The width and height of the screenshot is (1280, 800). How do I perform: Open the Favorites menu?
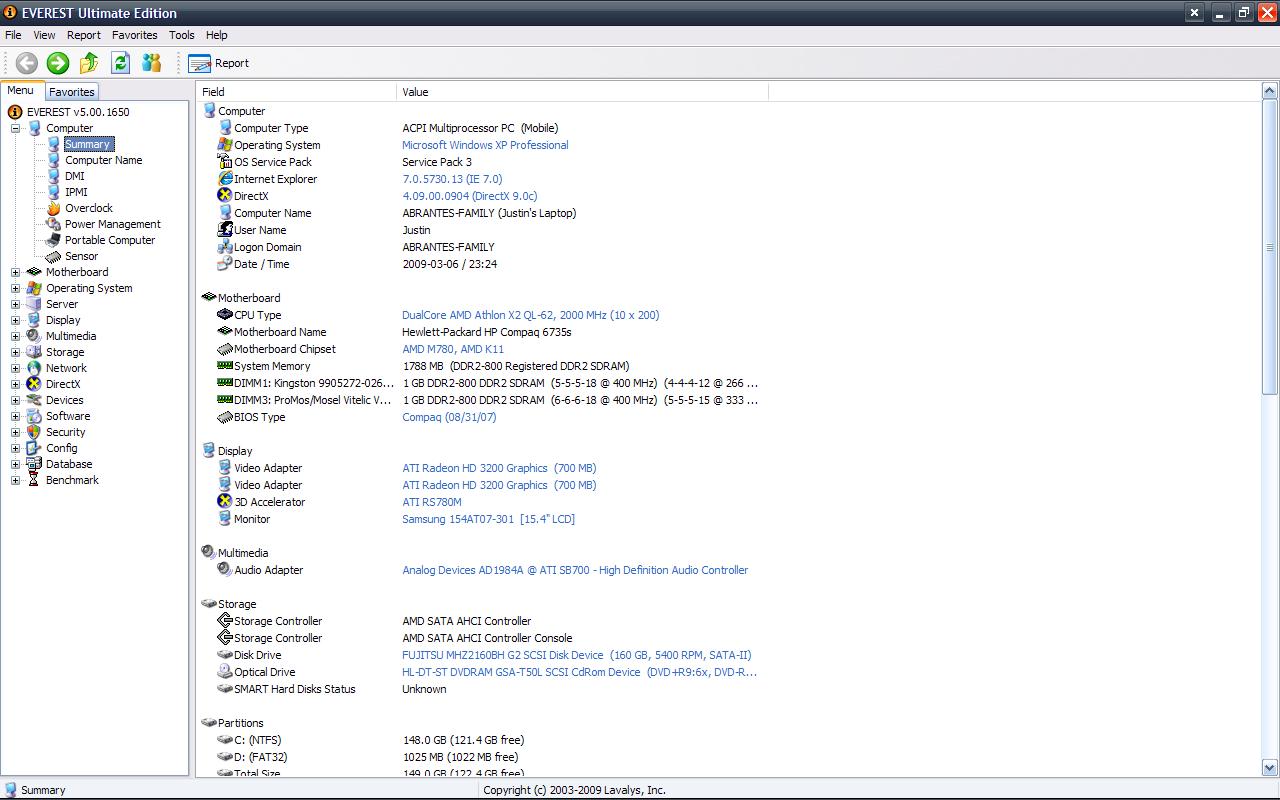134,35
